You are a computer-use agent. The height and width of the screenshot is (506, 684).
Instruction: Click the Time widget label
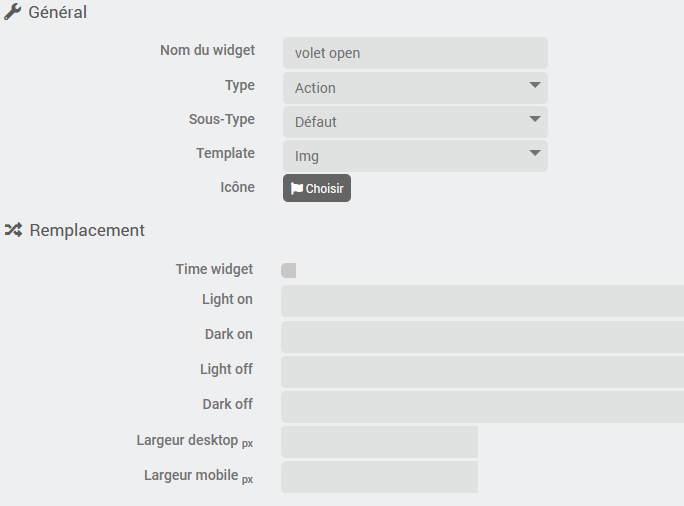pos(214,269)
